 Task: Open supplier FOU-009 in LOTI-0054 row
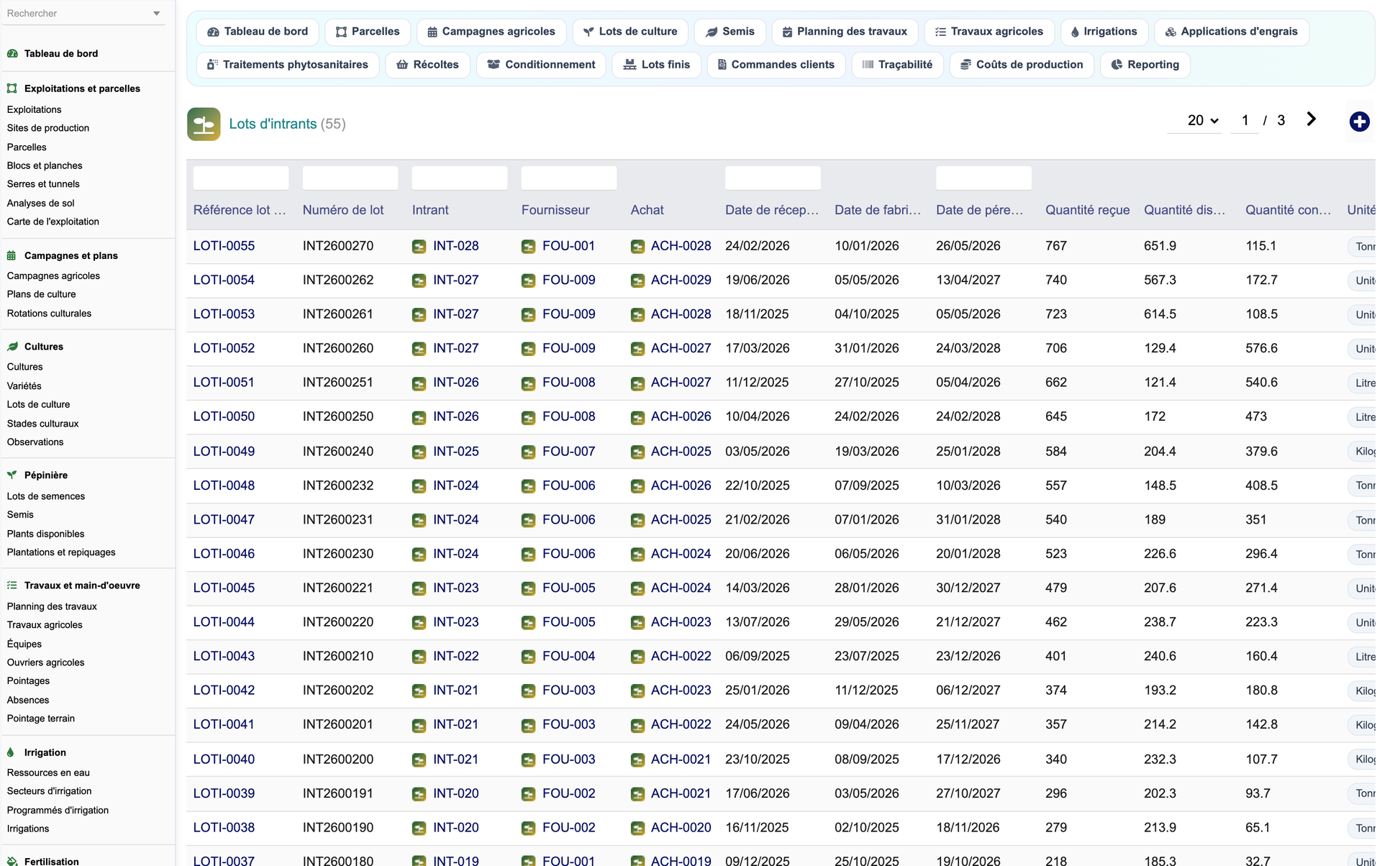point(568,281)
